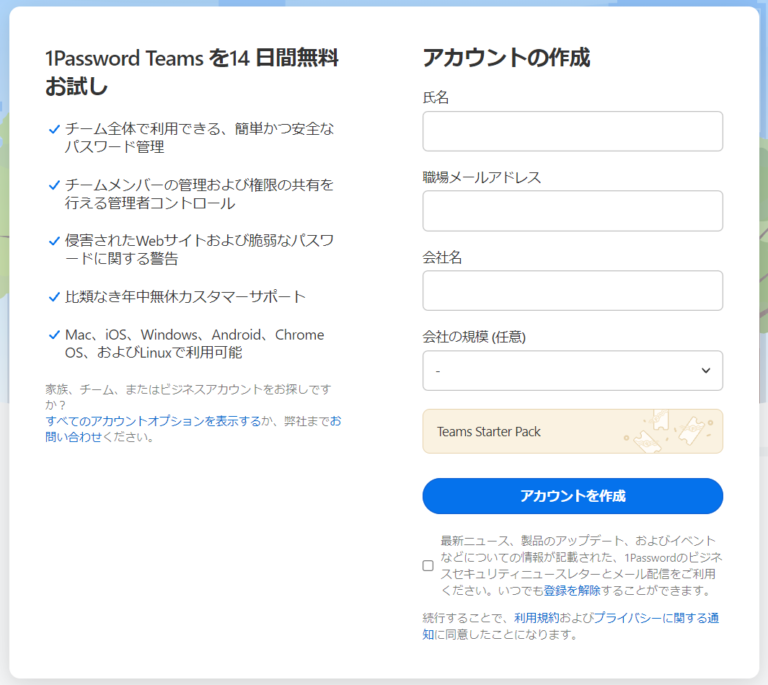Image resolution: width=768 pixels, height=685 pixels.
Task: Click the text 行える管理者コントロール
Action: click(x=150, y=203)
